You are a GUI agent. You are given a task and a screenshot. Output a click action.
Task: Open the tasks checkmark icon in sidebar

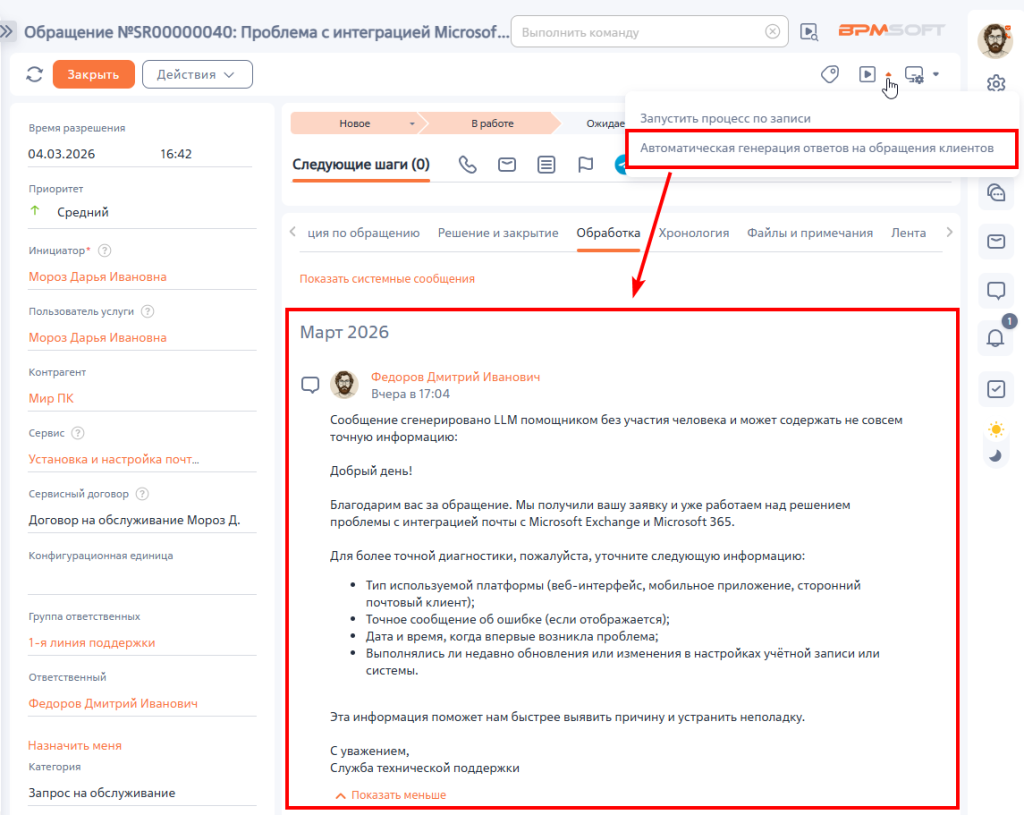(x=995, y=389)
